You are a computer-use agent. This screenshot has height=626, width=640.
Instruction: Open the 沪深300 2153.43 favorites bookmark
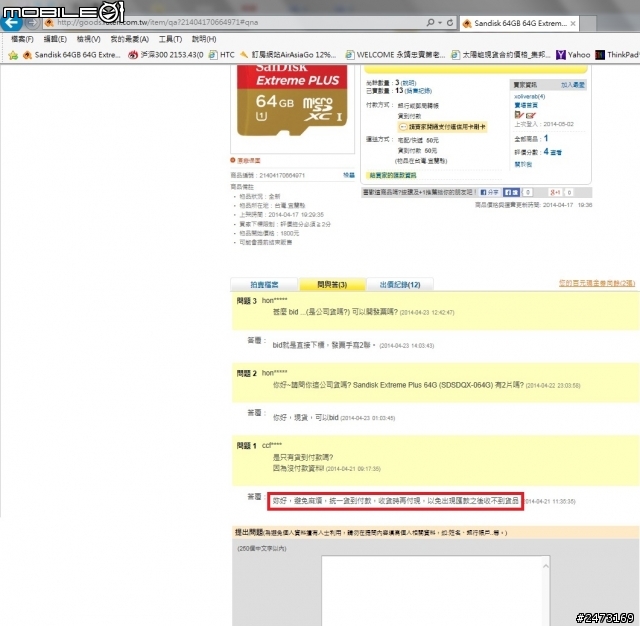click(166, 55)
